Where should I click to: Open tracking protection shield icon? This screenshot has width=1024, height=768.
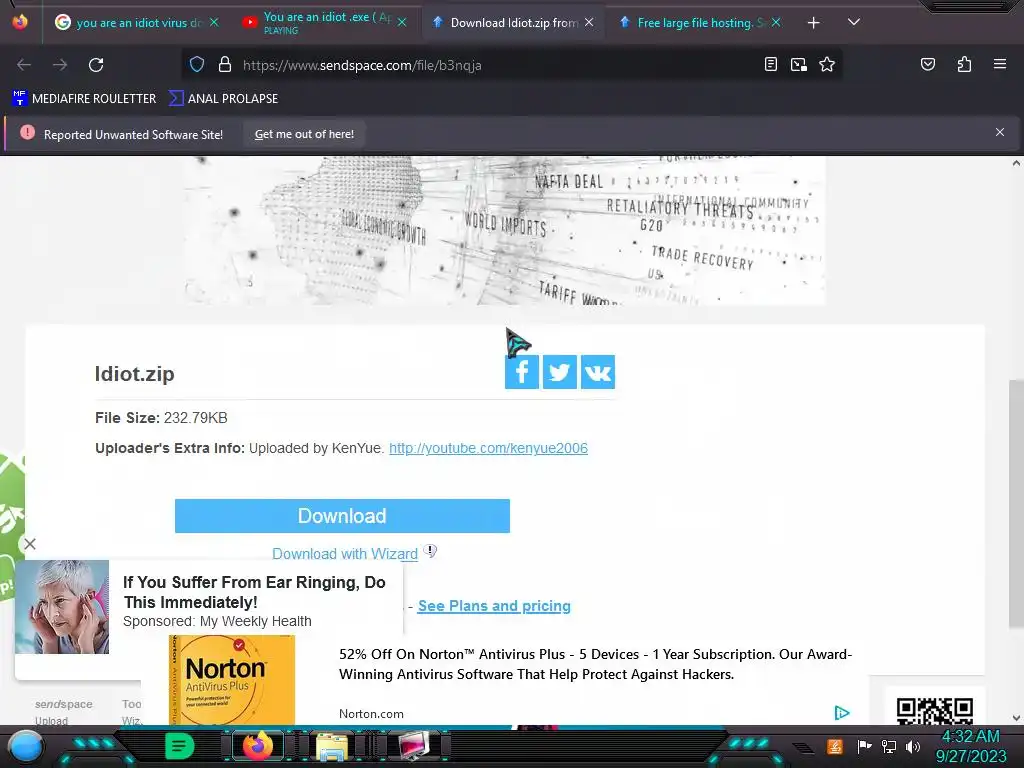tap(197, 65)
